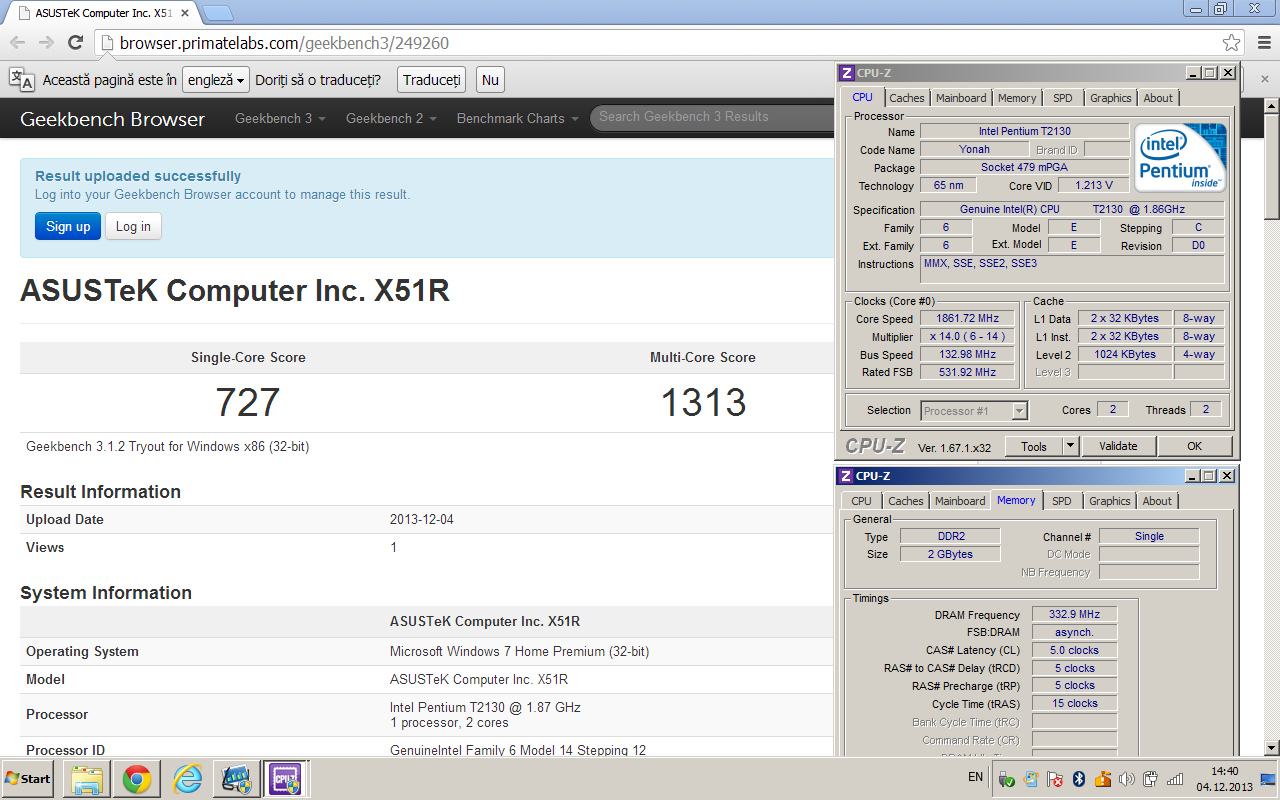Select Caches tab in lower CPU-Z window
The width and height of the screenshot is (1280, 800).
pyautogui.click(x=906, y=501)
